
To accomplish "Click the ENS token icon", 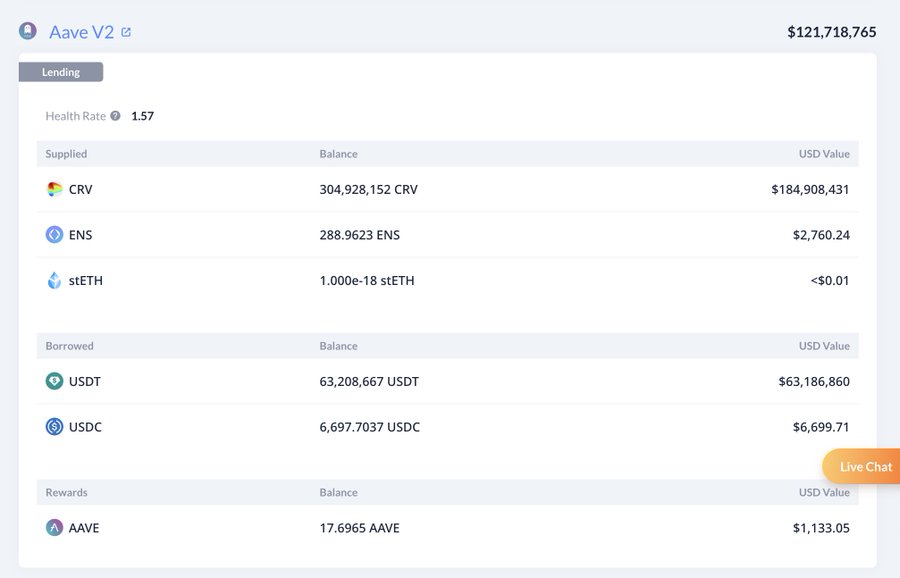I will (x=55, y=235).
